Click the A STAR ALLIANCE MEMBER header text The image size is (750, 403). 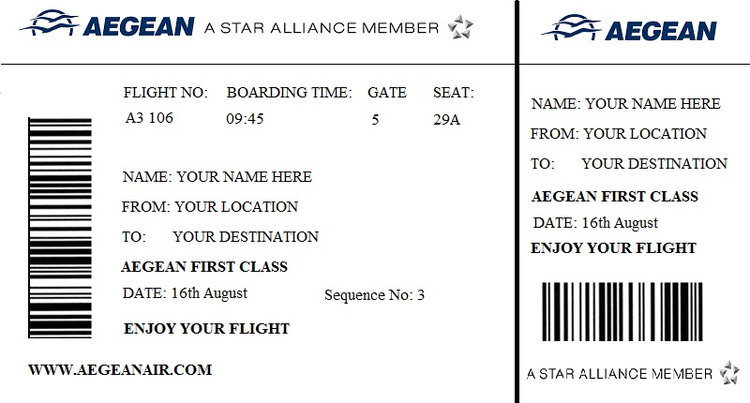point(321,28)
